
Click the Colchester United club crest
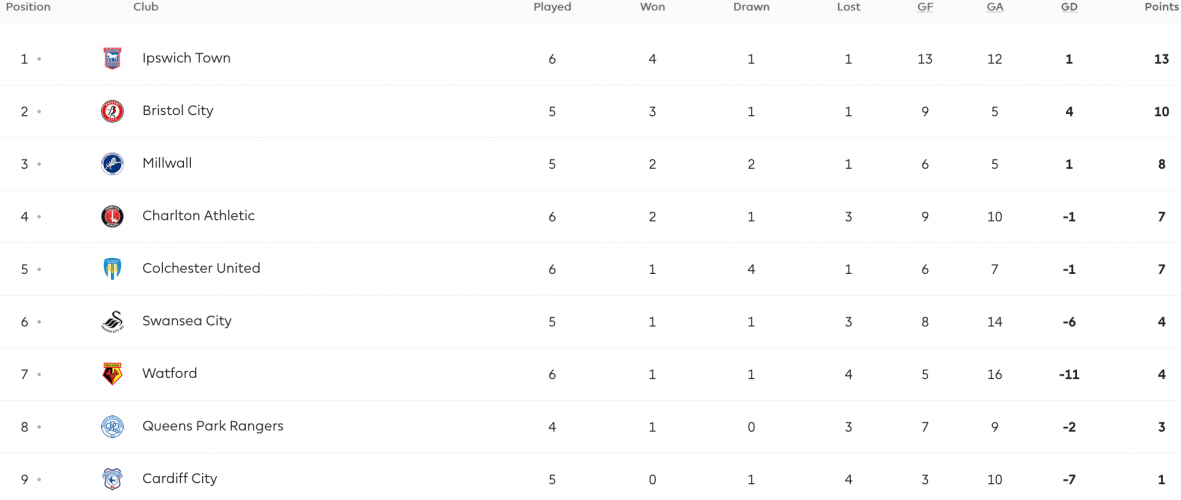[112, 269]
